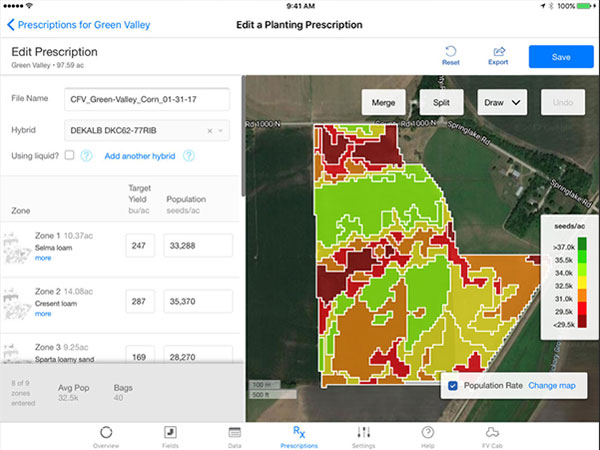
Task: Open the Data tab icon
Action: coord(234,430)
